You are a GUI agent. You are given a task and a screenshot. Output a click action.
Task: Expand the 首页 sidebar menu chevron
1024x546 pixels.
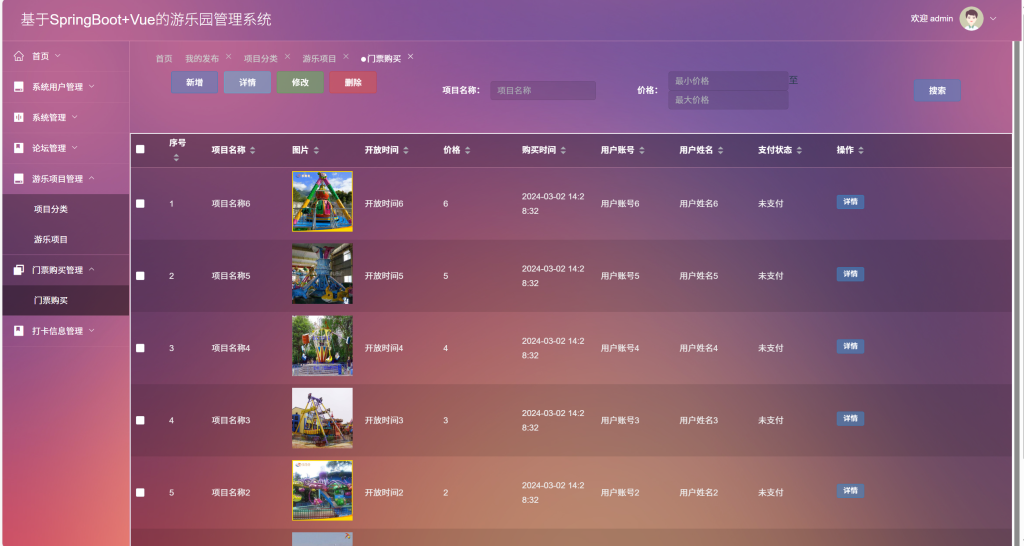57,56
